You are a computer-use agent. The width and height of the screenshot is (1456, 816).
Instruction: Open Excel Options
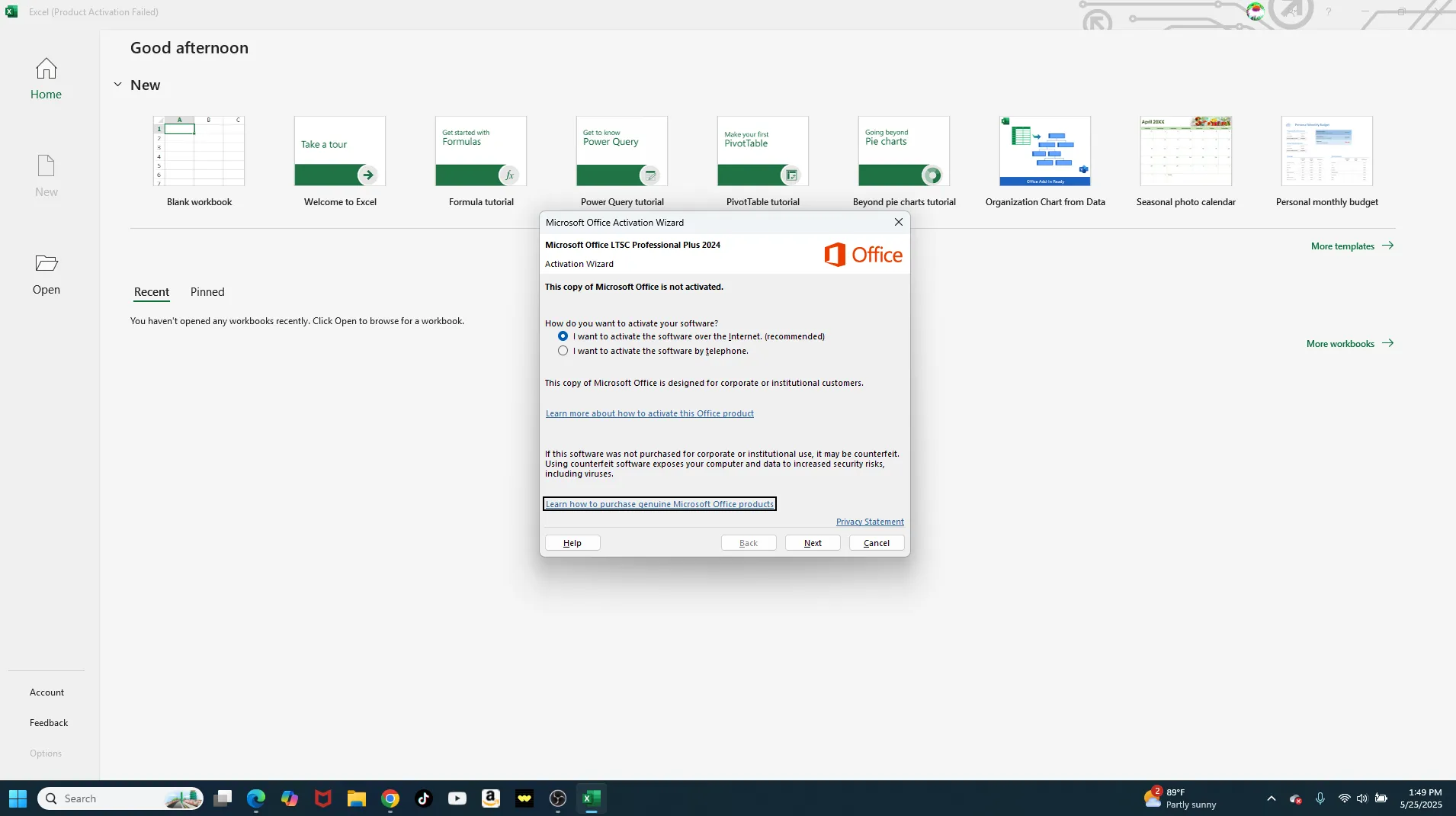[x=46, y=753]
